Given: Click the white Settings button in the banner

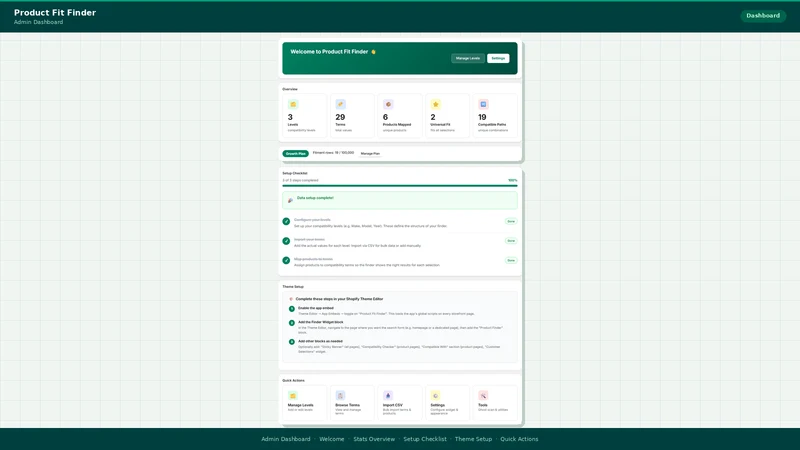Looking at the screenshot, I should [x=498, y=58].
